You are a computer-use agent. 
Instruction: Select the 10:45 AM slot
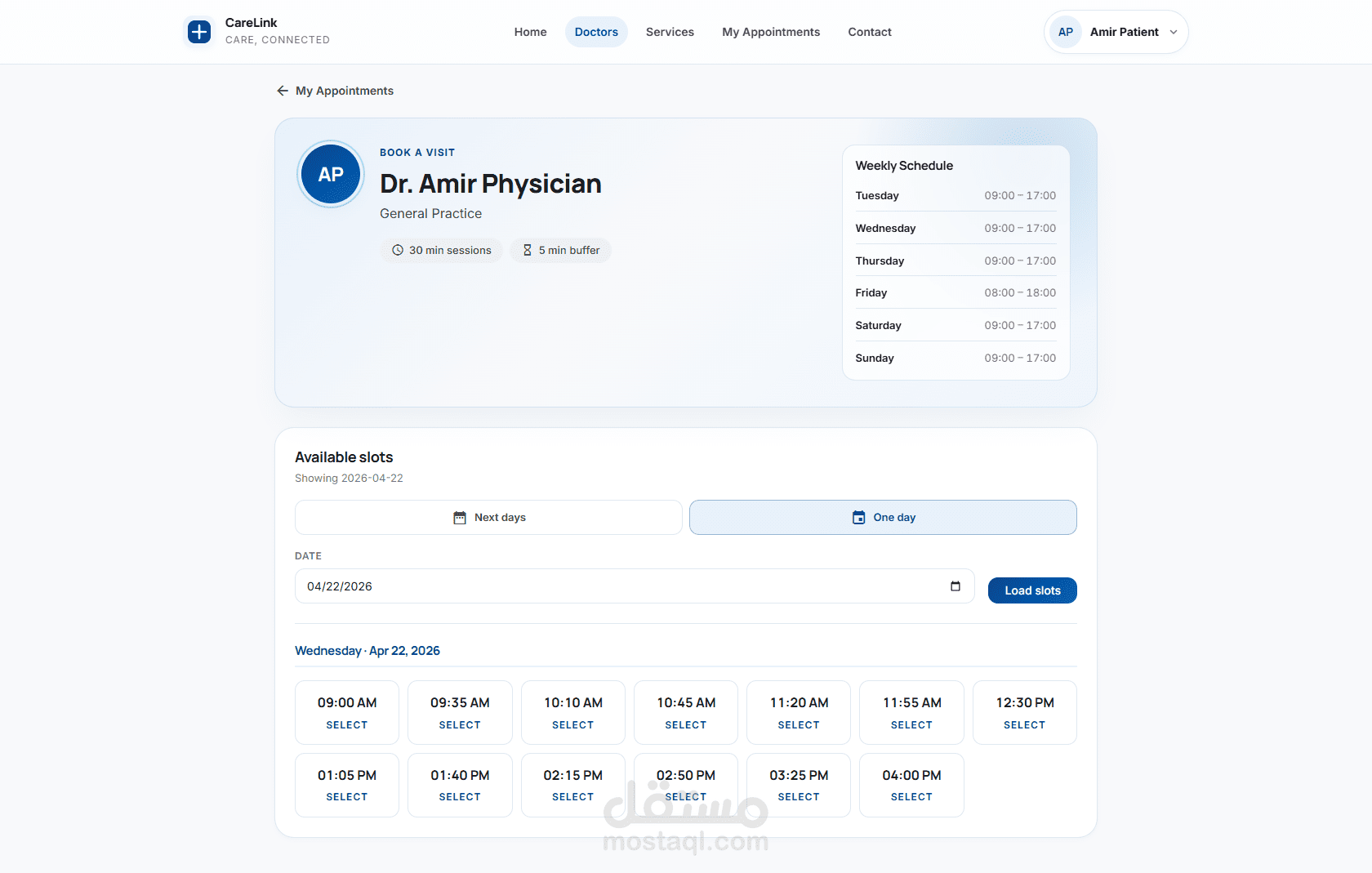[x=686, y=712]
